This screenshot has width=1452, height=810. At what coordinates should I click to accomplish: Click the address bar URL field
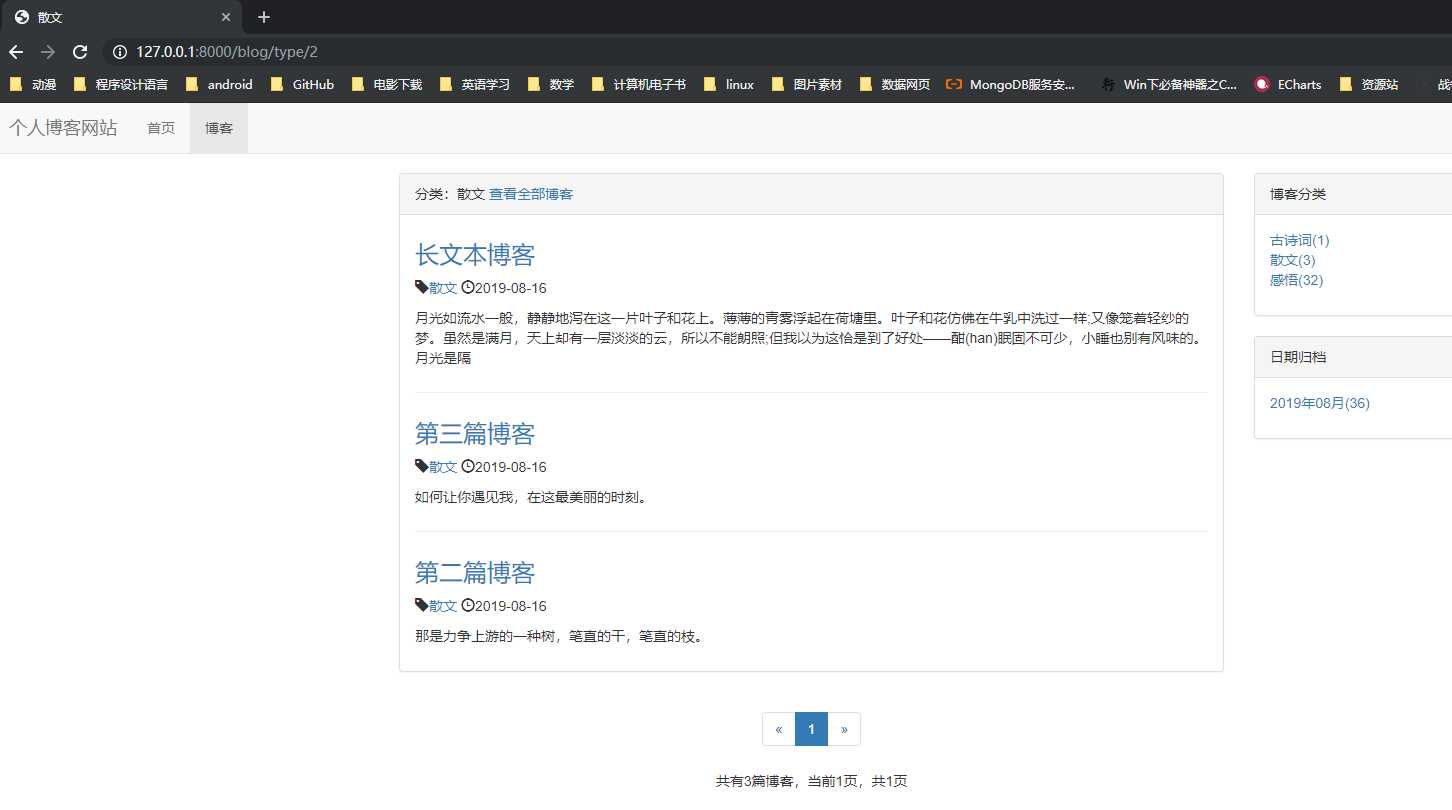[227, 52]
